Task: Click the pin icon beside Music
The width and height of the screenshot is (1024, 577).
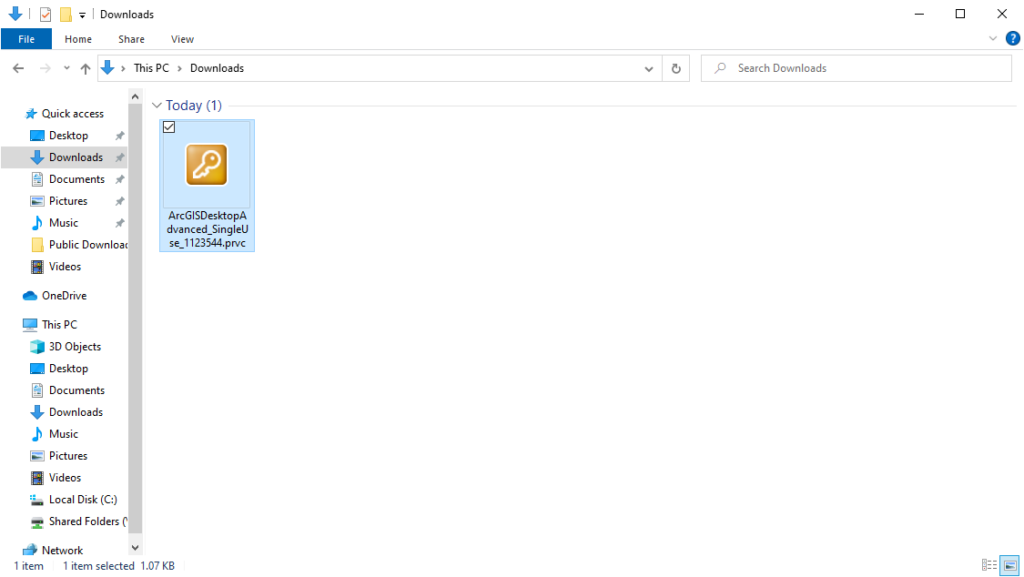Action: coord(120,223)
